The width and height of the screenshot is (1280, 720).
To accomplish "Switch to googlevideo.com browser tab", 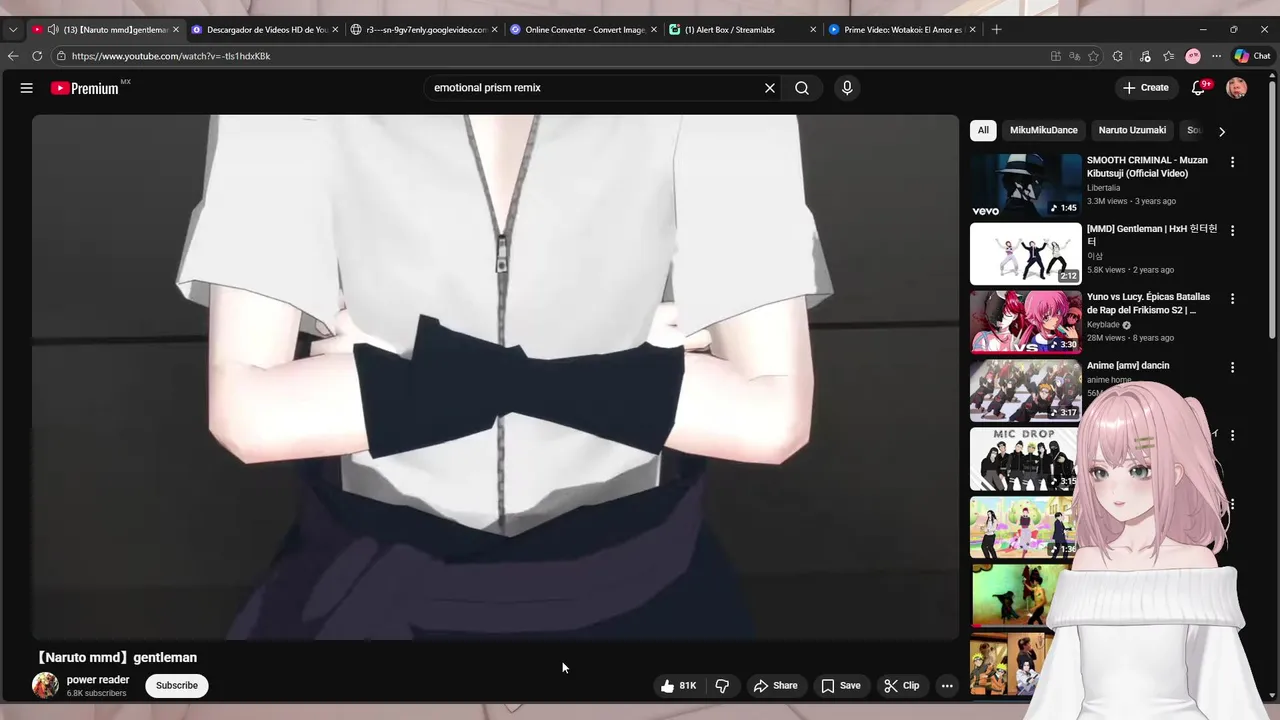I will pyautogui.click(x=426, y=30).
